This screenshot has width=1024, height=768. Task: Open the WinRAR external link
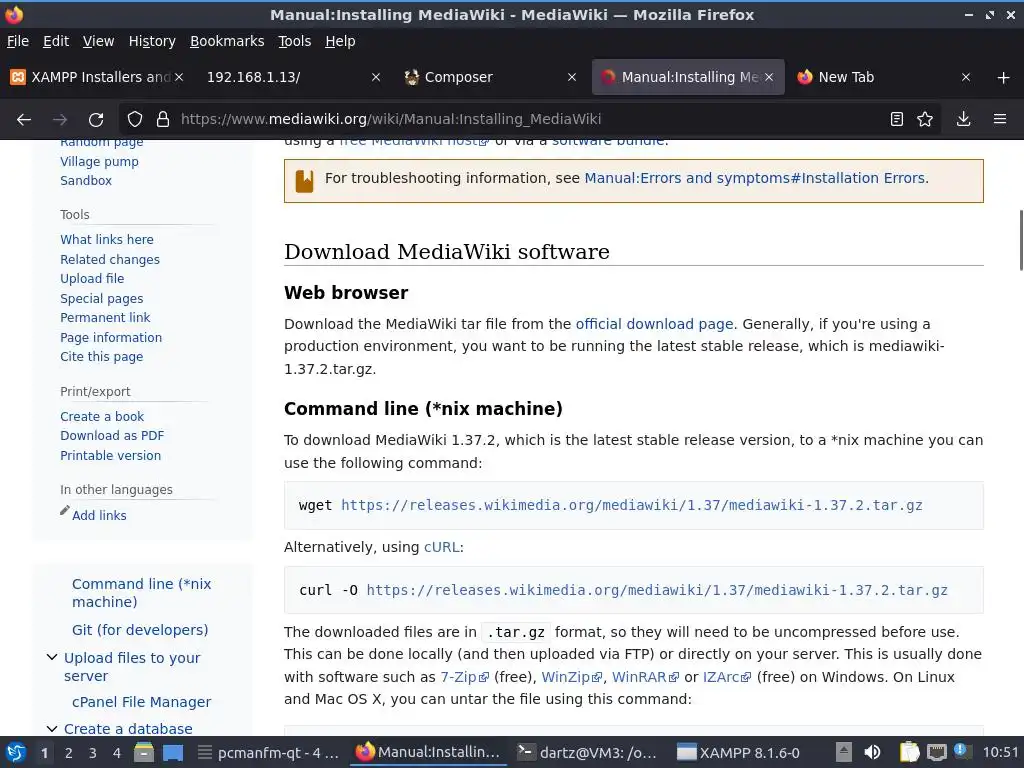point(645,677)
